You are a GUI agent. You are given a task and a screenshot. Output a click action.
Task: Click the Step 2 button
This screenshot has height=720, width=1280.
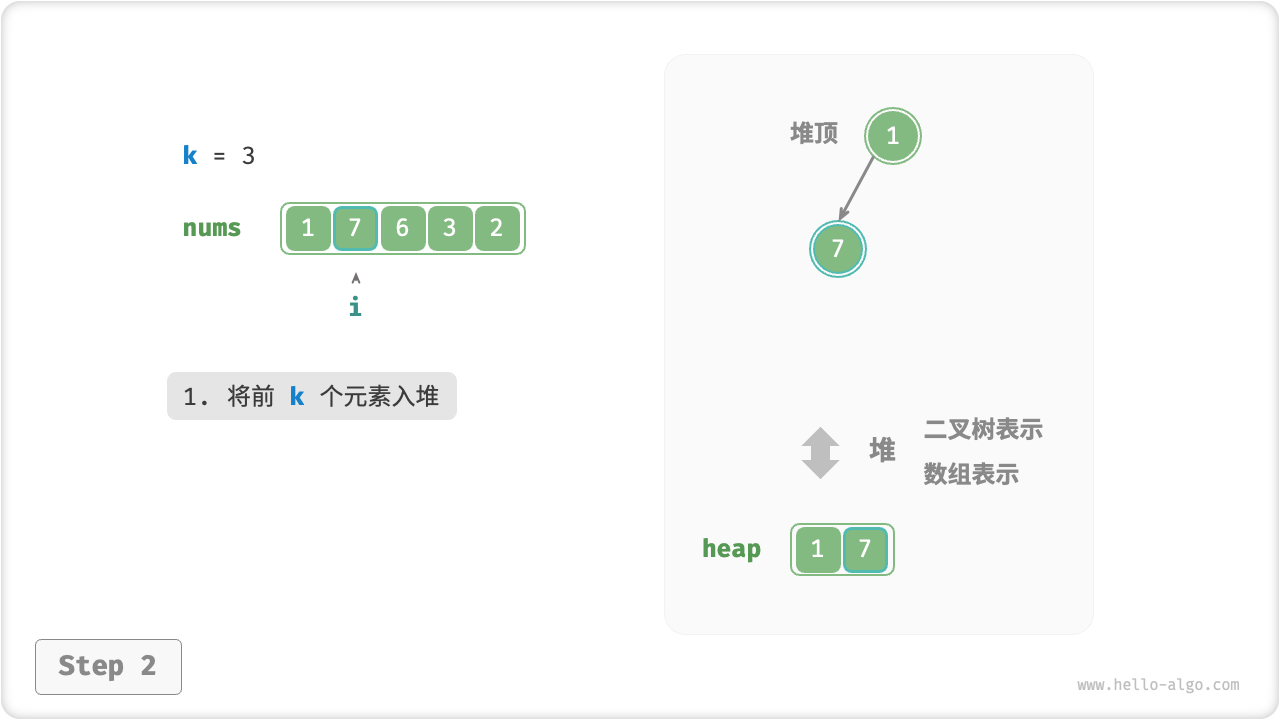point(108,666)
